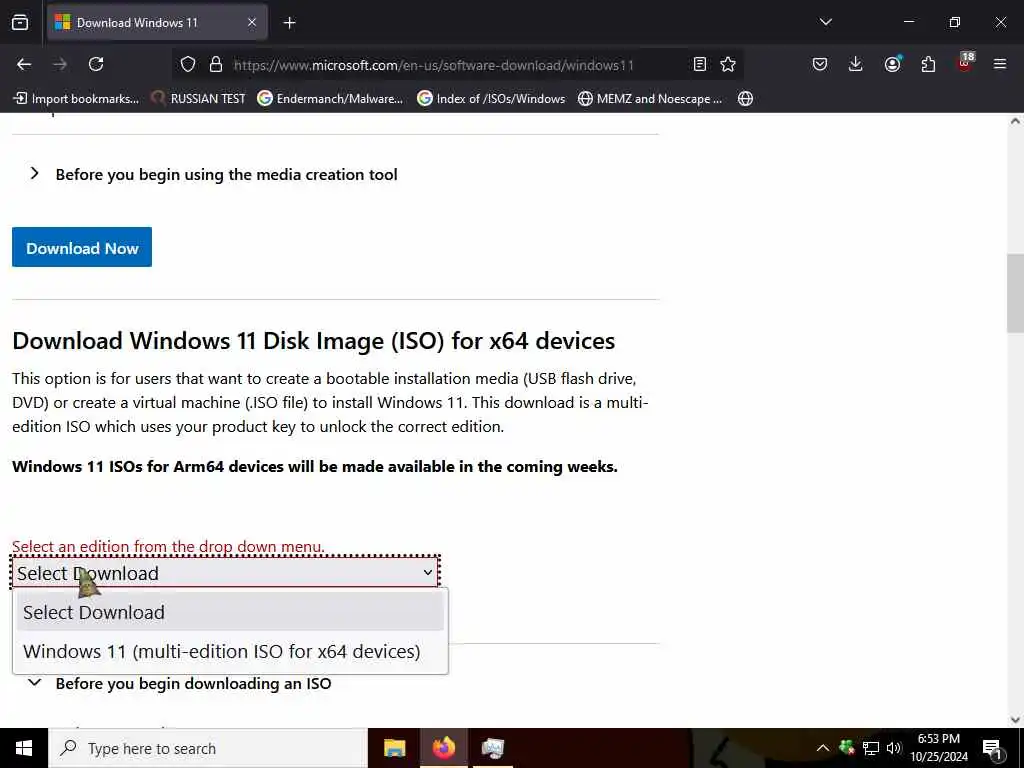Open Firefox application hamburger menu

click(x=1000, y=64)
